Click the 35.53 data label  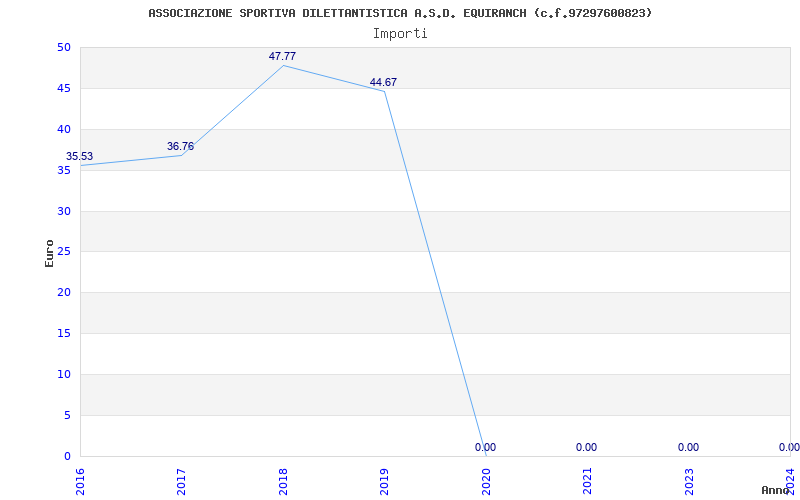[x=80, y=157]
